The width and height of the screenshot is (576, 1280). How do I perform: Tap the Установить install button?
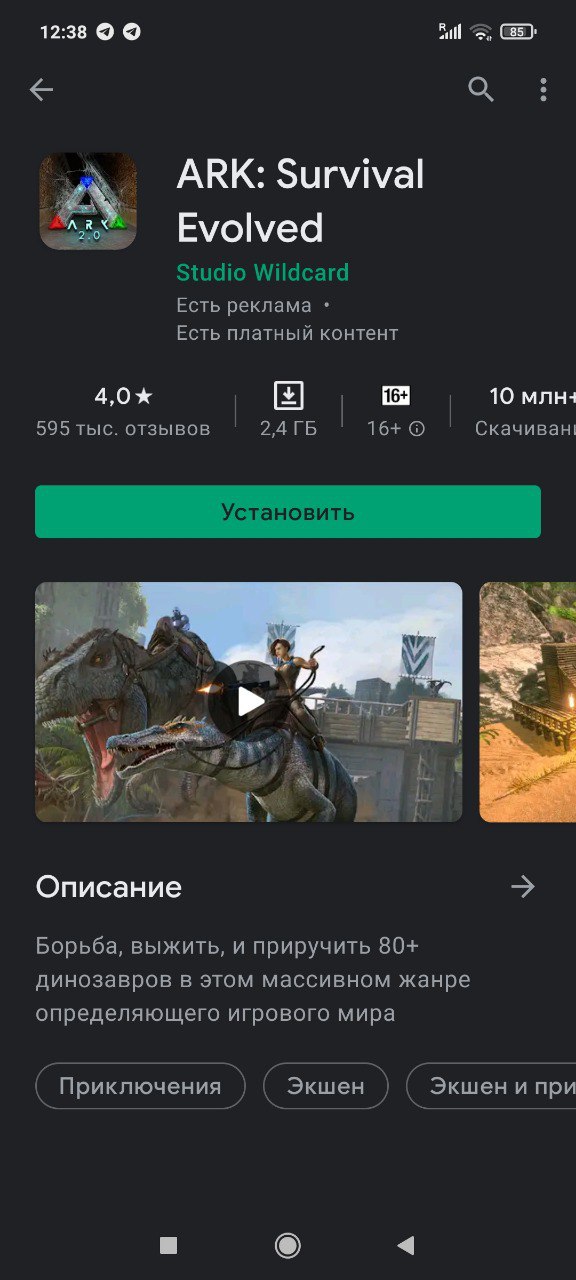(288, 512)
